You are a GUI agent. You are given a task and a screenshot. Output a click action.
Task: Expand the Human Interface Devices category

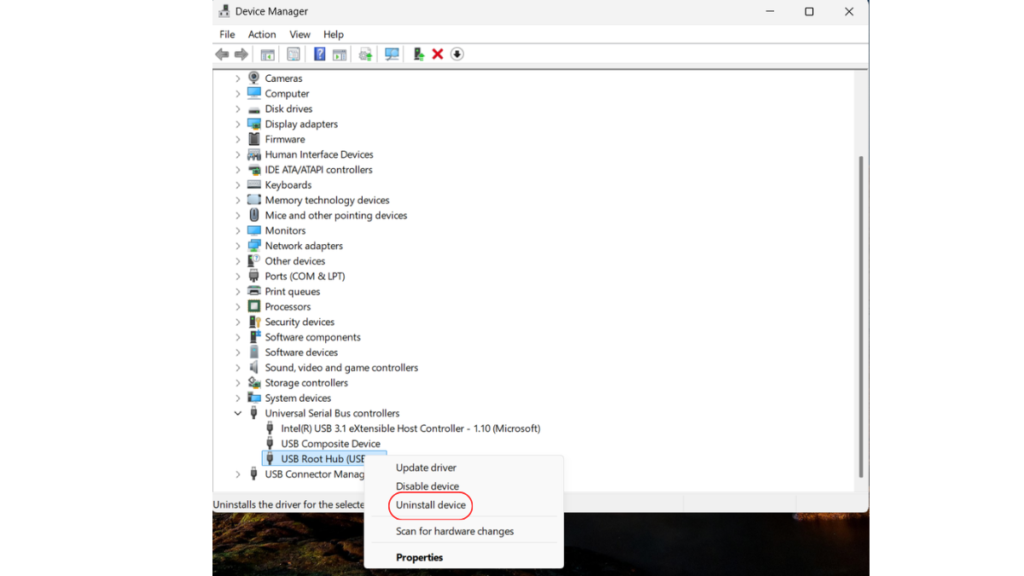click(x=238, y=154)
